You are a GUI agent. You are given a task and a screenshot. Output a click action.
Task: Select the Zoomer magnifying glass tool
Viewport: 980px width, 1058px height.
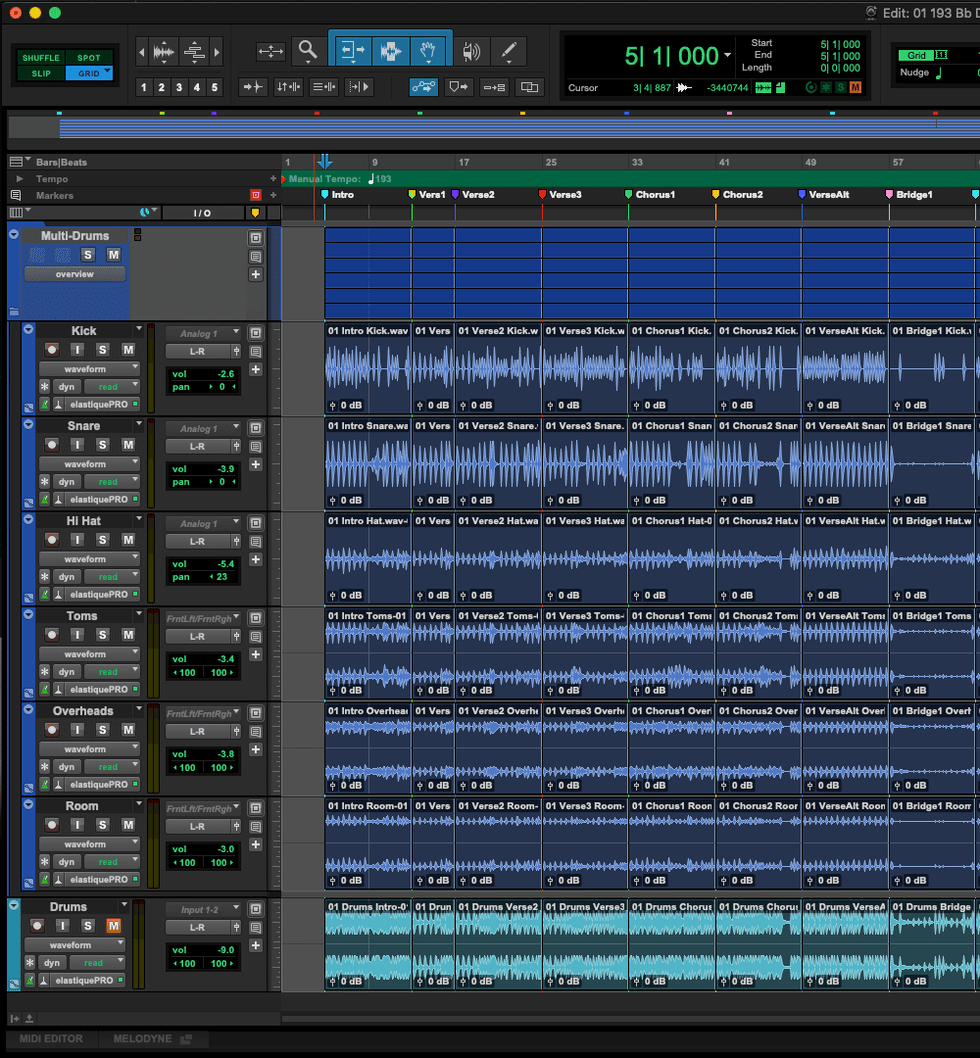307,51
